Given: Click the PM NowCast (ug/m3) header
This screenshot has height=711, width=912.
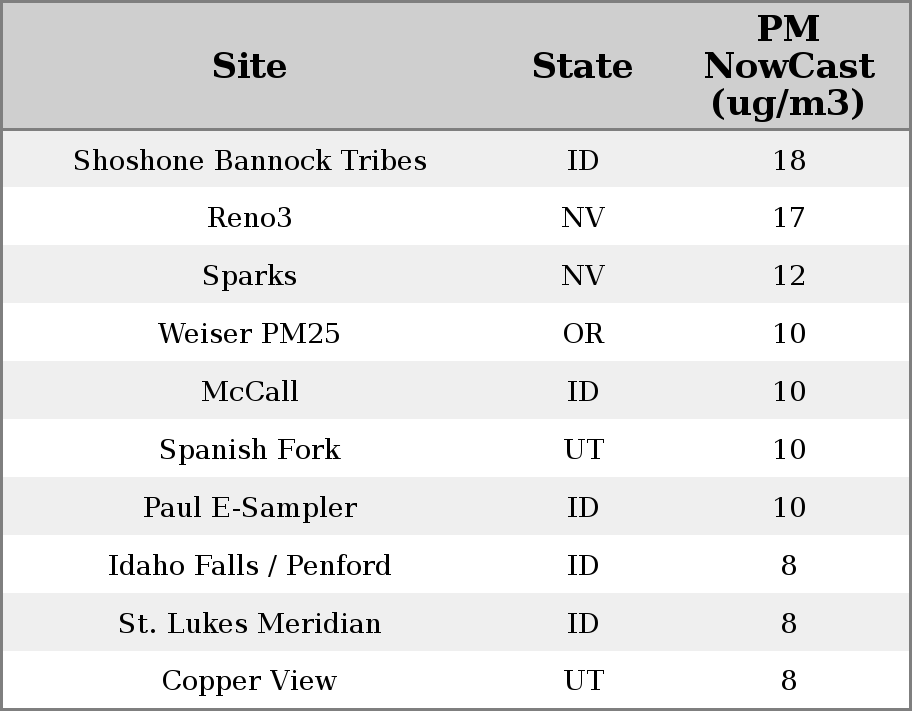Looking at the screenshot, I should (x=788, y=66).
